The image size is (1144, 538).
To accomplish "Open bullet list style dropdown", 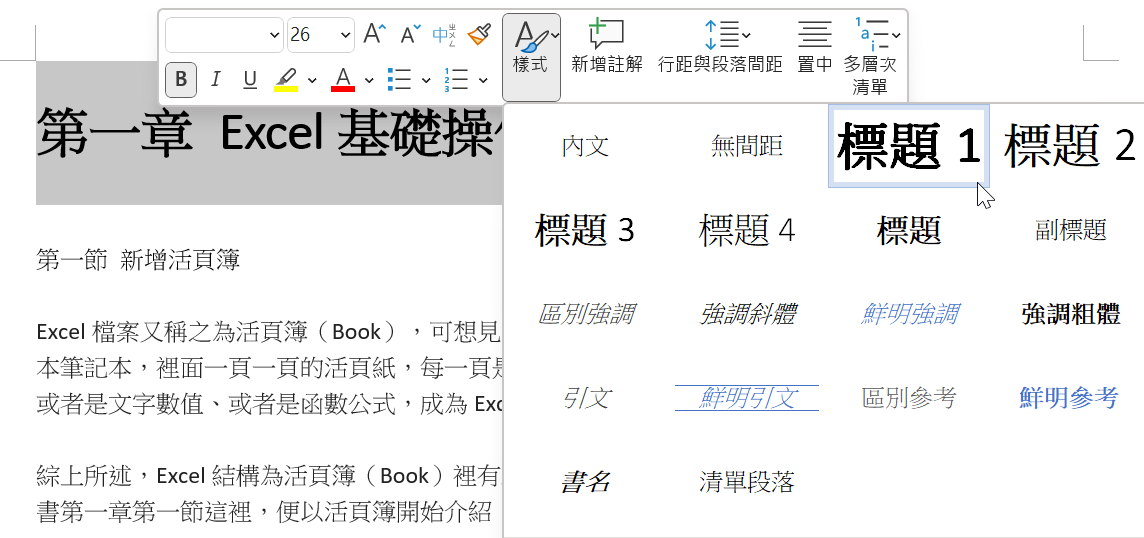I will (x=426, y=80).
